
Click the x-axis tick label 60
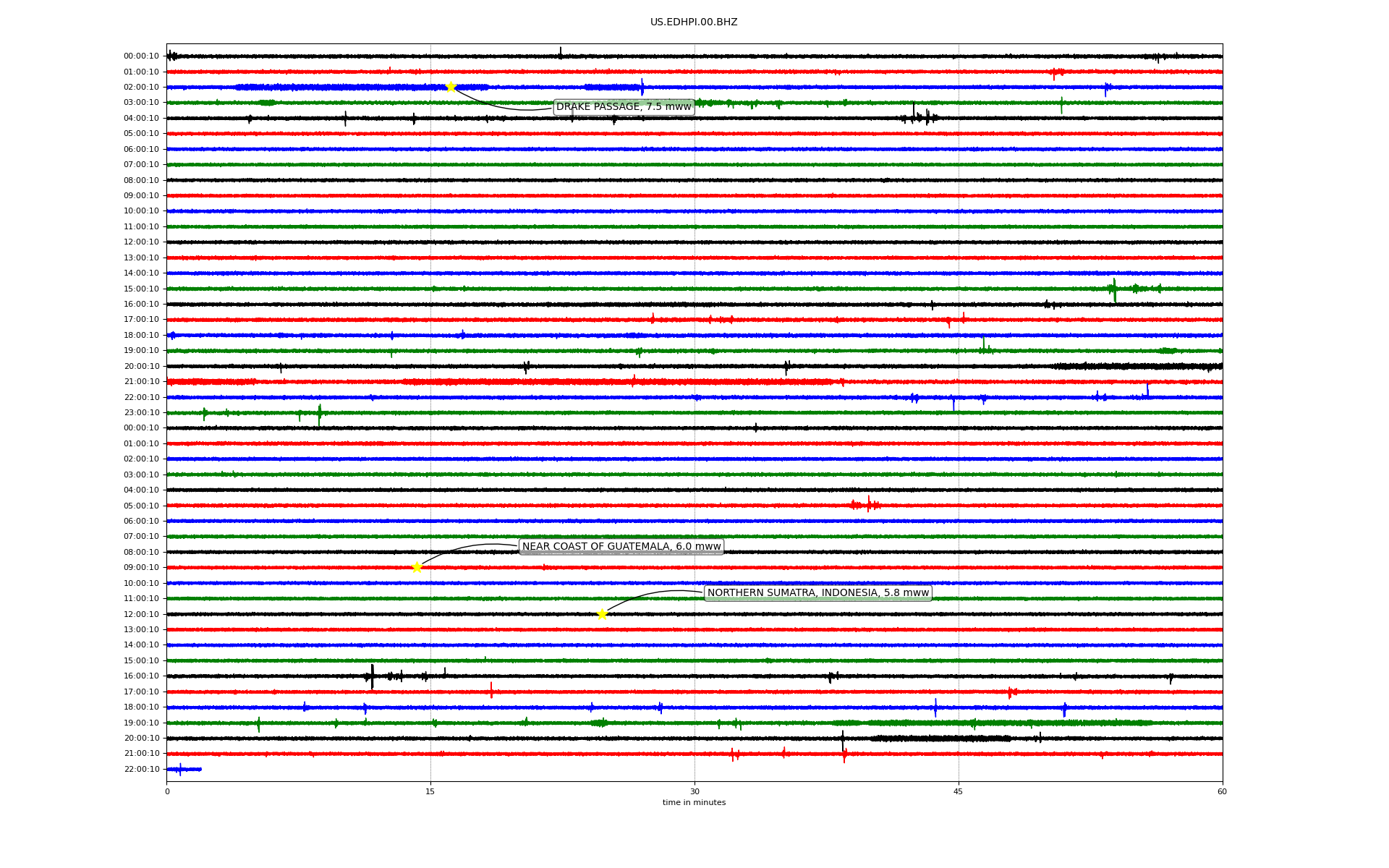(1222, 791)
